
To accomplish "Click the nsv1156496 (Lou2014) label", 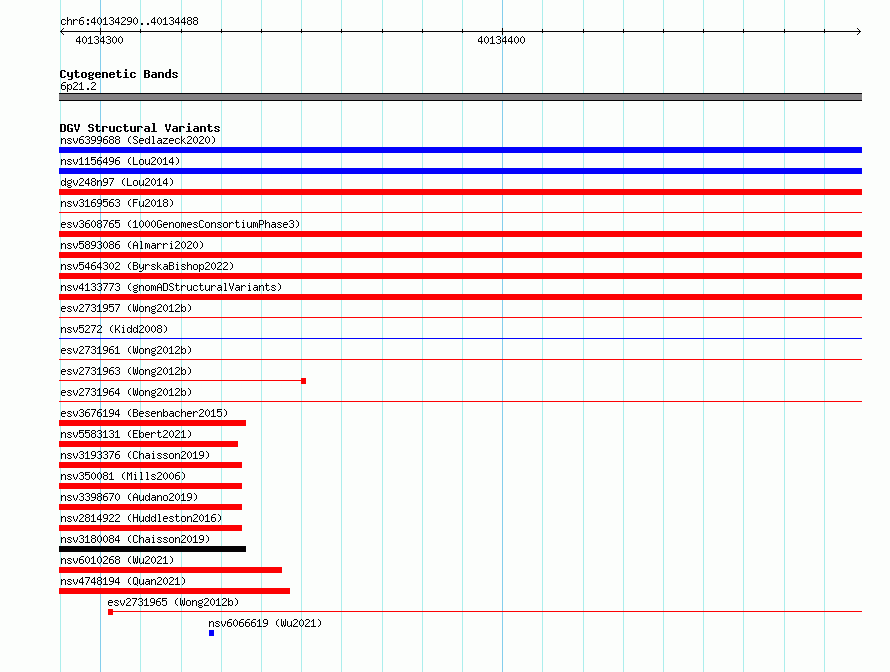I will point(120,161).
